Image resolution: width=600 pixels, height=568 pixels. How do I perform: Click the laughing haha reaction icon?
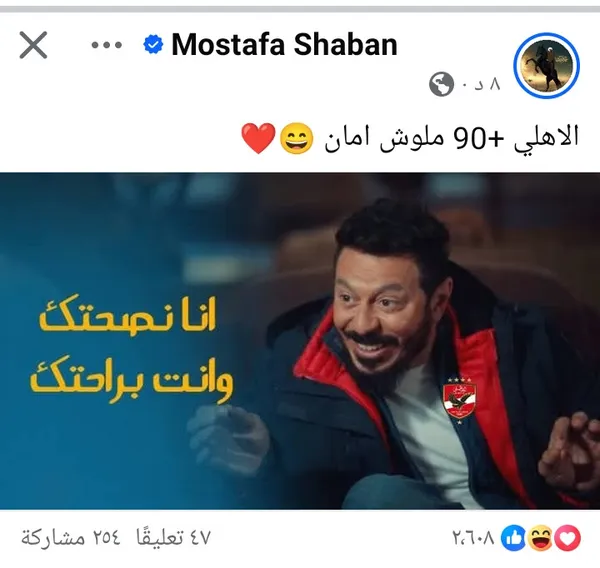[540, 538]
